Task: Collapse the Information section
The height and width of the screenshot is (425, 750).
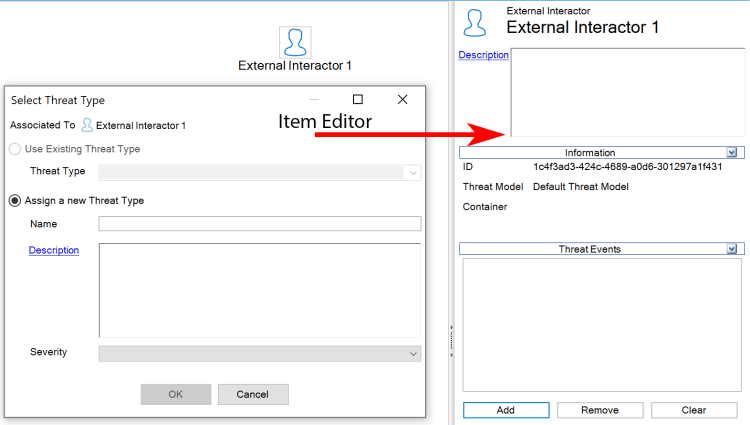Action: [731, 153]
